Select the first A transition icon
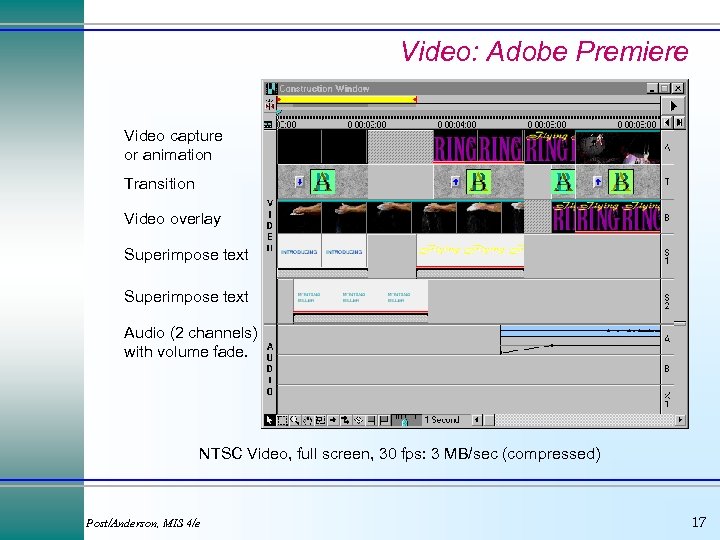The height and width of the screenshot is (540, 720). click(322, 182)
